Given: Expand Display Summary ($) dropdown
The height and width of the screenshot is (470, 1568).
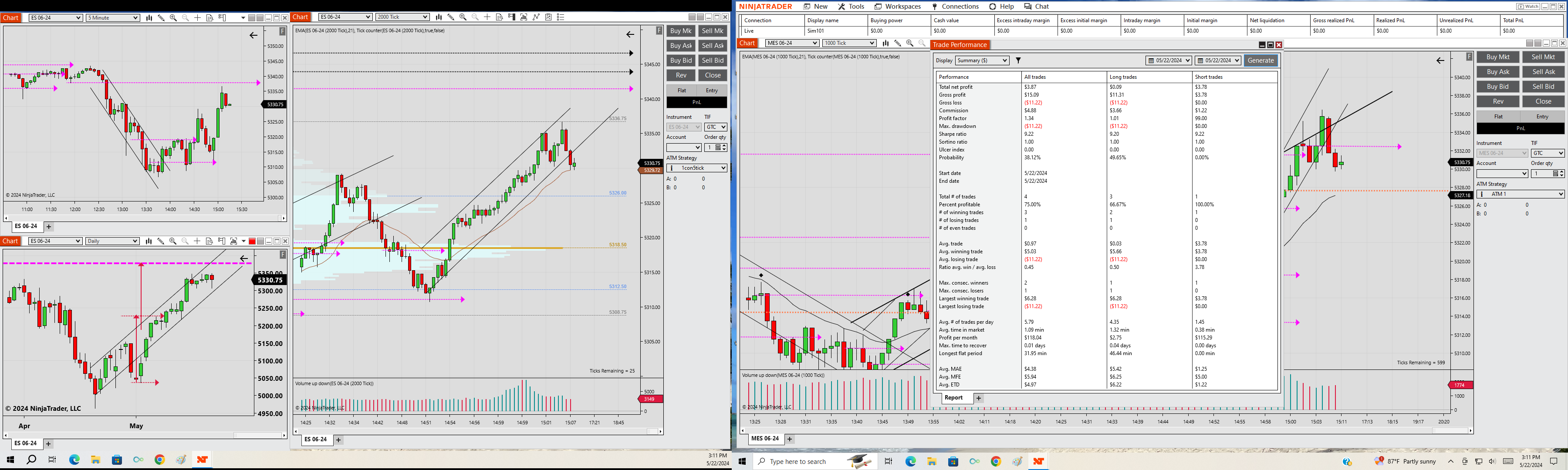Looking at the screenshot, I should click(x=983, y=61).
